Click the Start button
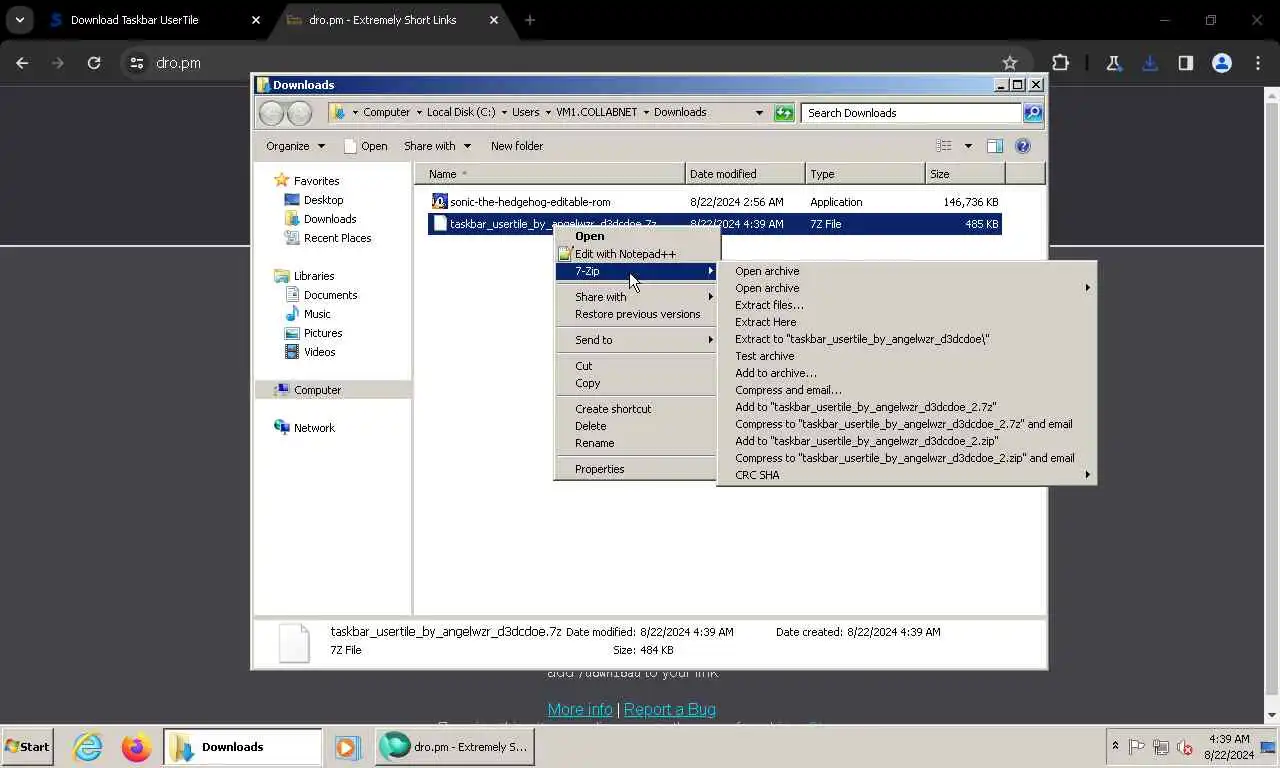 pyautogui.click(x=28, y=747)
